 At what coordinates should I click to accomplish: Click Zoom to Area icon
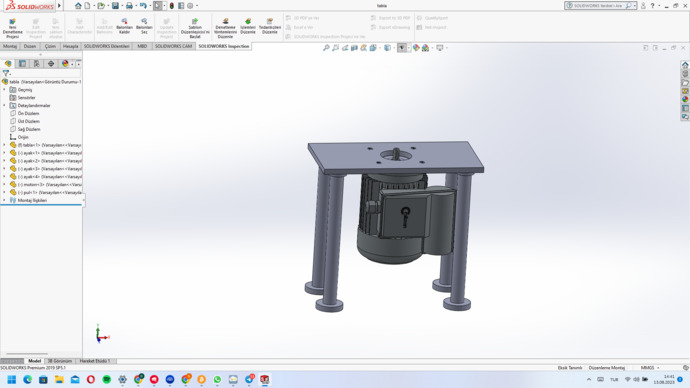335,48
